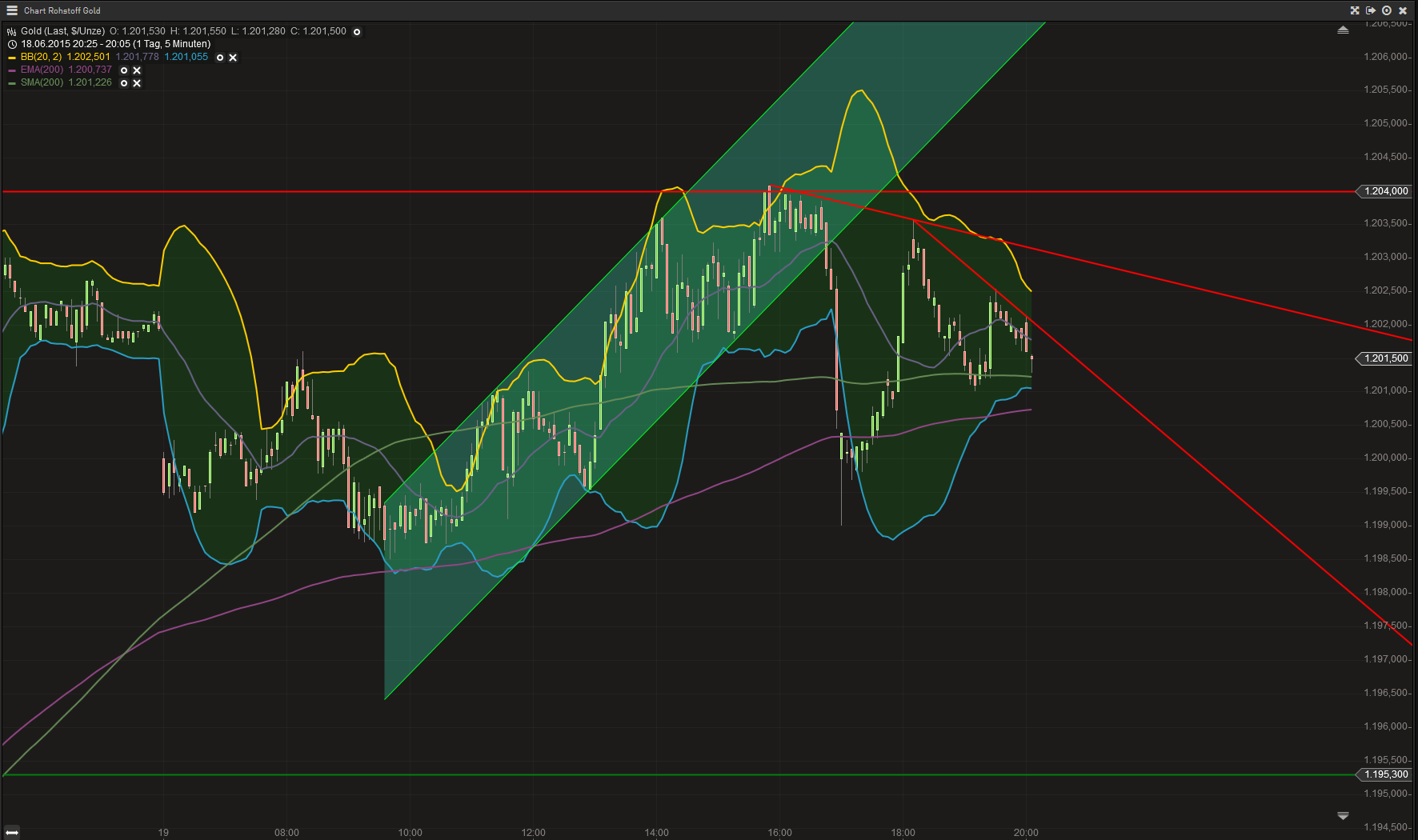Click the upward scroll triangle on price axis
The height and width of the screenshot is (840, 1418).
click(1344, 29)
